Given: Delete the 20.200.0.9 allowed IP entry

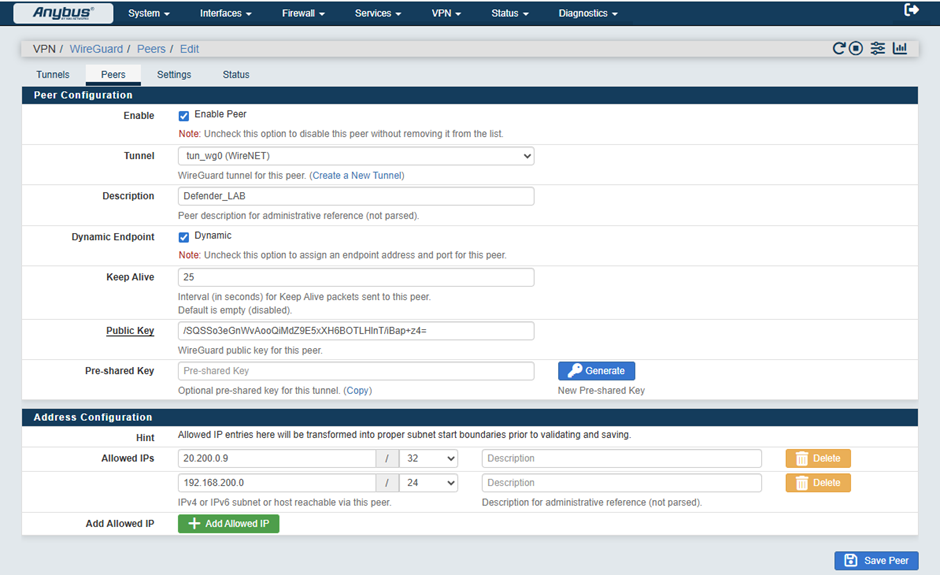Looking at the screenshot, I should pos(817,459).
